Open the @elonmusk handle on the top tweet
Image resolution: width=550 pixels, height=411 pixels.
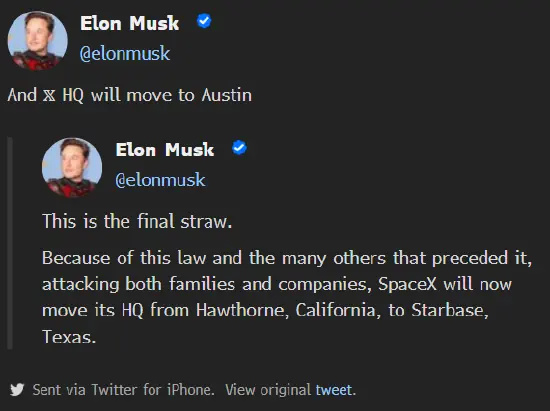tap(125, 54)
